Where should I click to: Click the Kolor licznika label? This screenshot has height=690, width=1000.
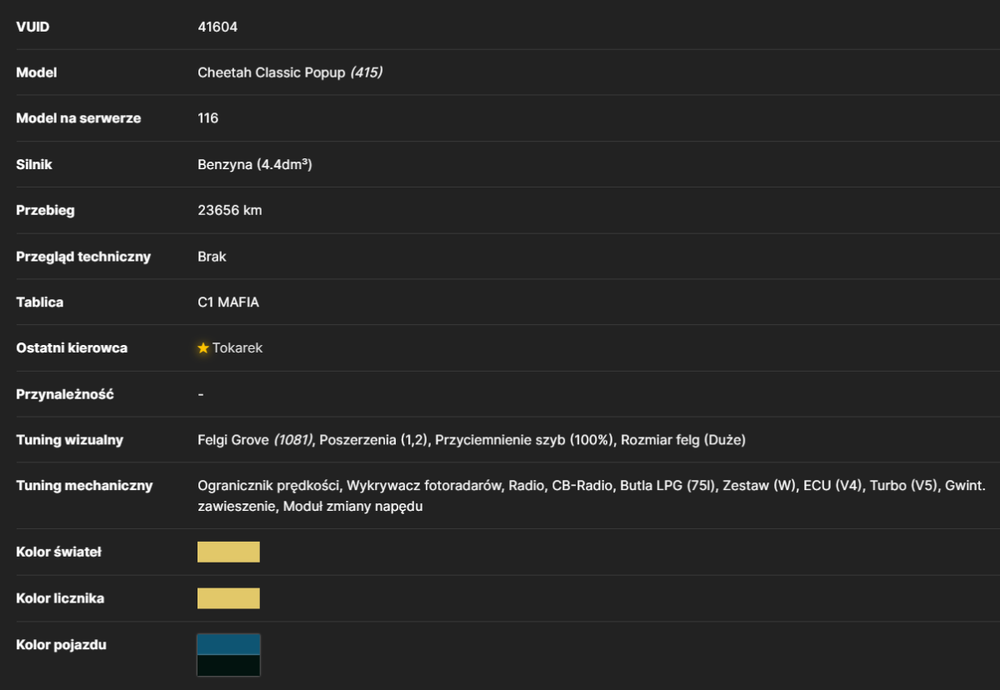pyautogui.click(x=60, y=598)
